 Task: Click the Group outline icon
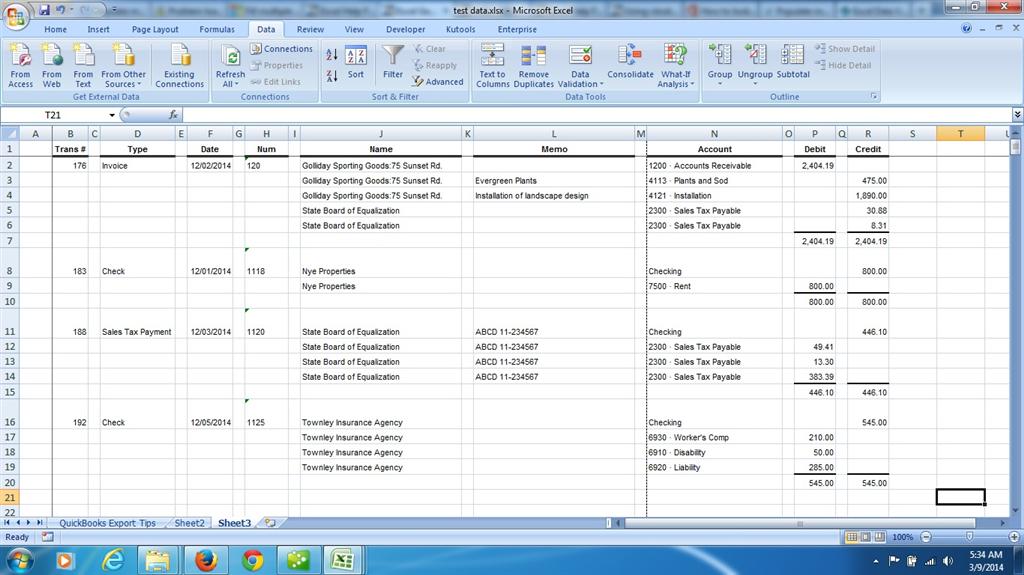click(720, 56)
